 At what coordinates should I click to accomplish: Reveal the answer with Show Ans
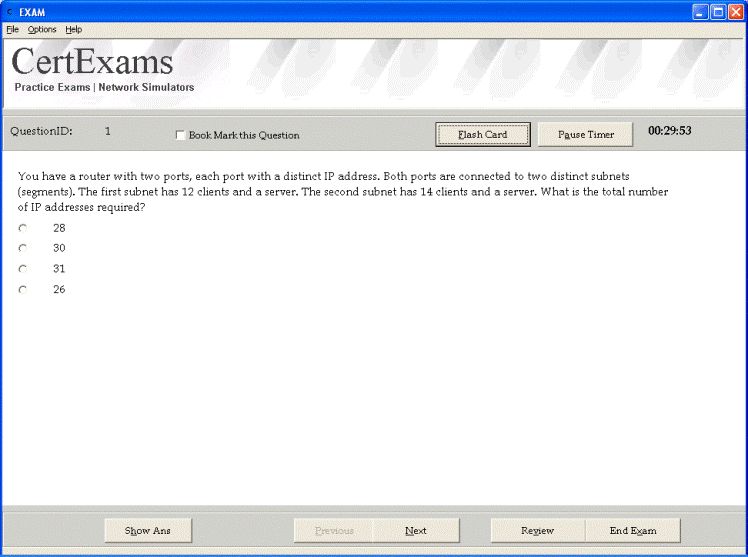click(148, 531)
